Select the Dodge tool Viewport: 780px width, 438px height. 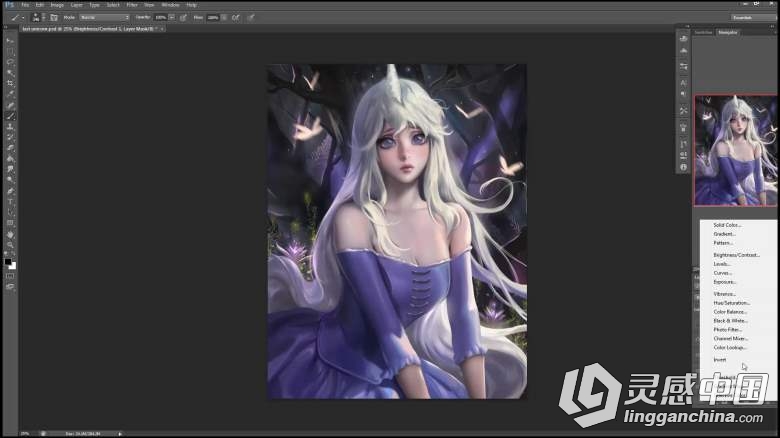10,180
